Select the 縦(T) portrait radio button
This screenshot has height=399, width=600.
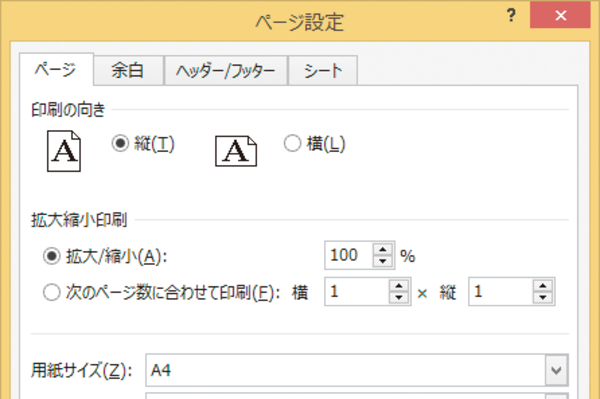[120, 144]
